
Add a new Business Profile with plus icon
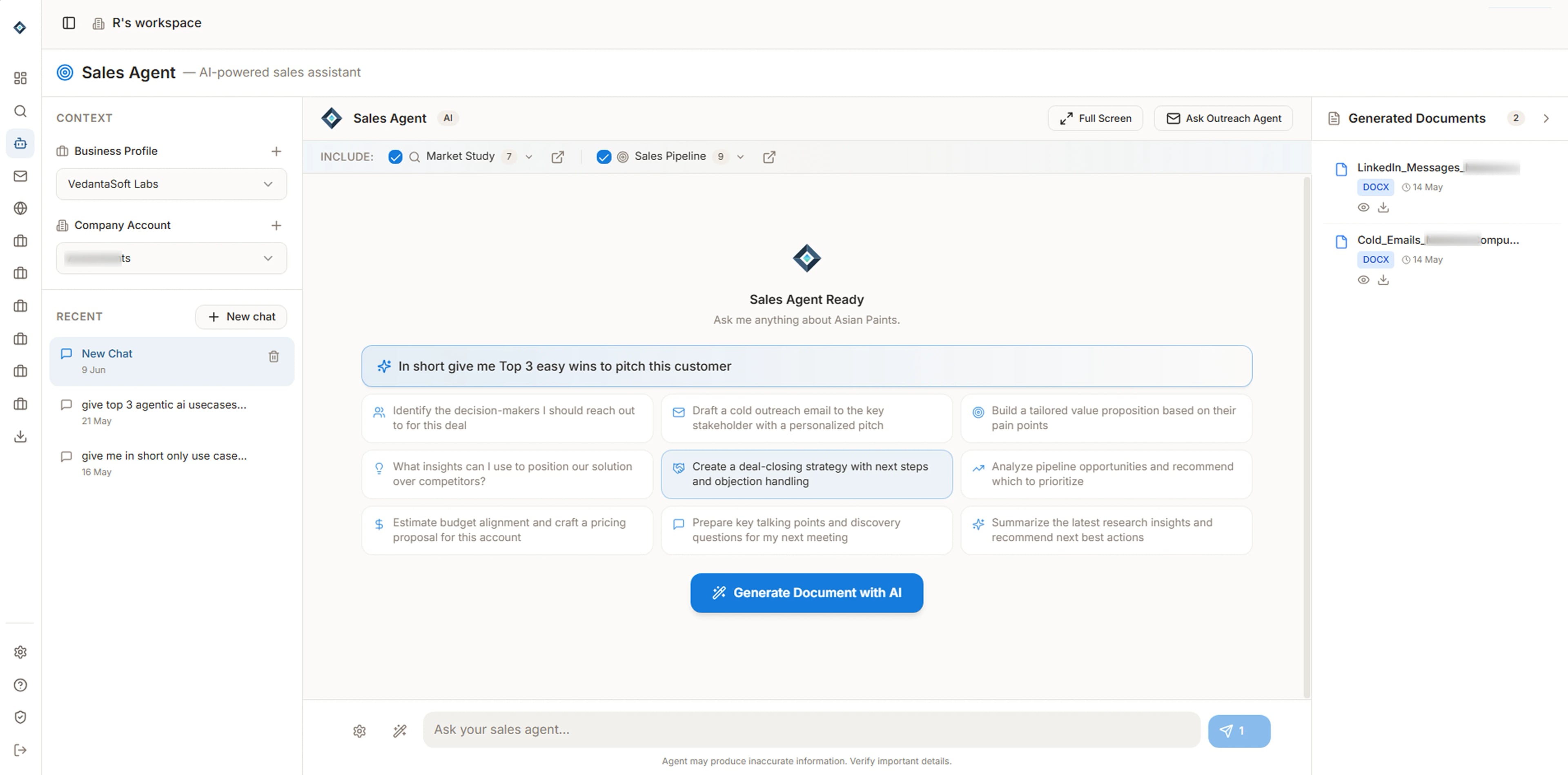coord(276,151)
